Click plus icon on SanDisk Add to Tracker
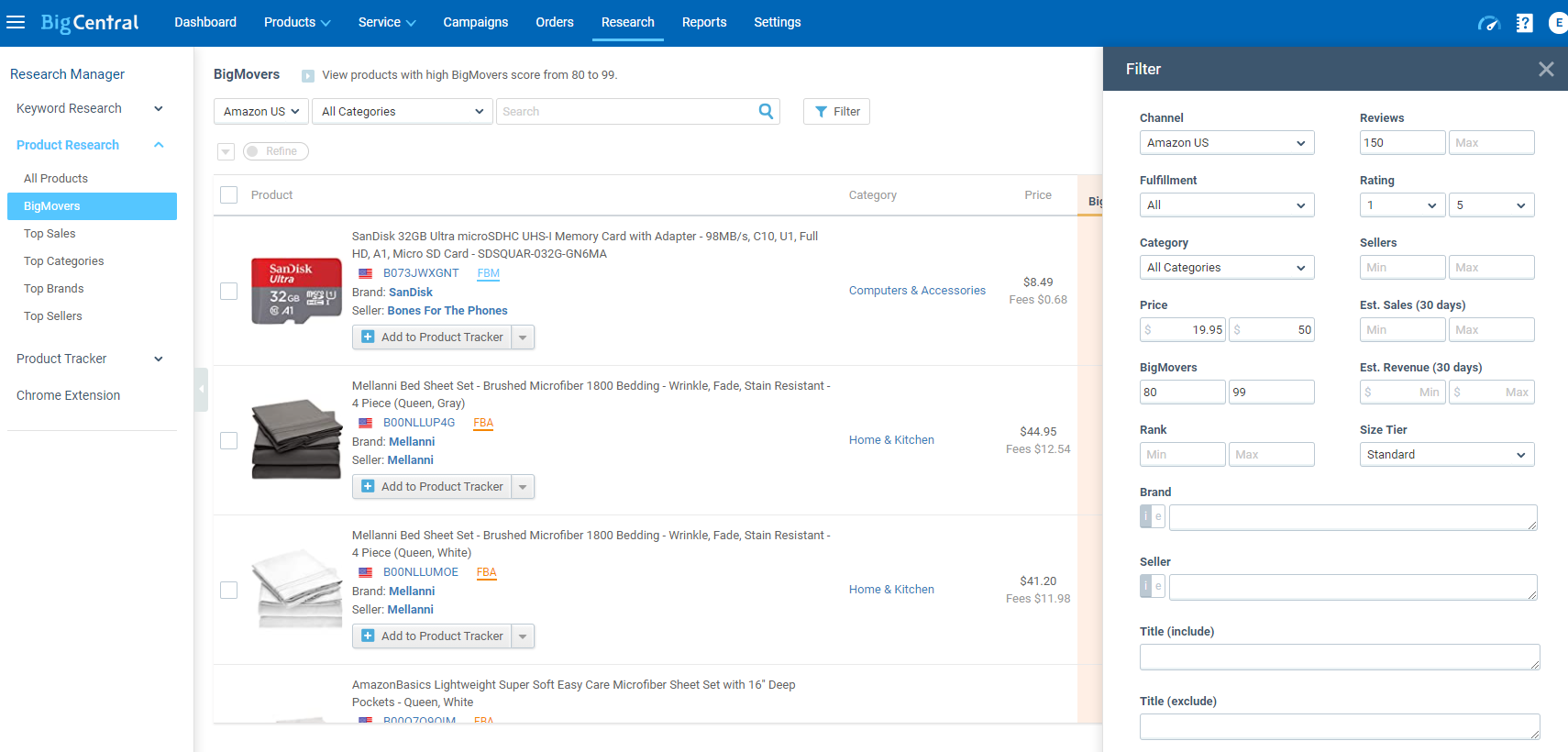This screenshot has height=752, width=1568. coord(368,337)
